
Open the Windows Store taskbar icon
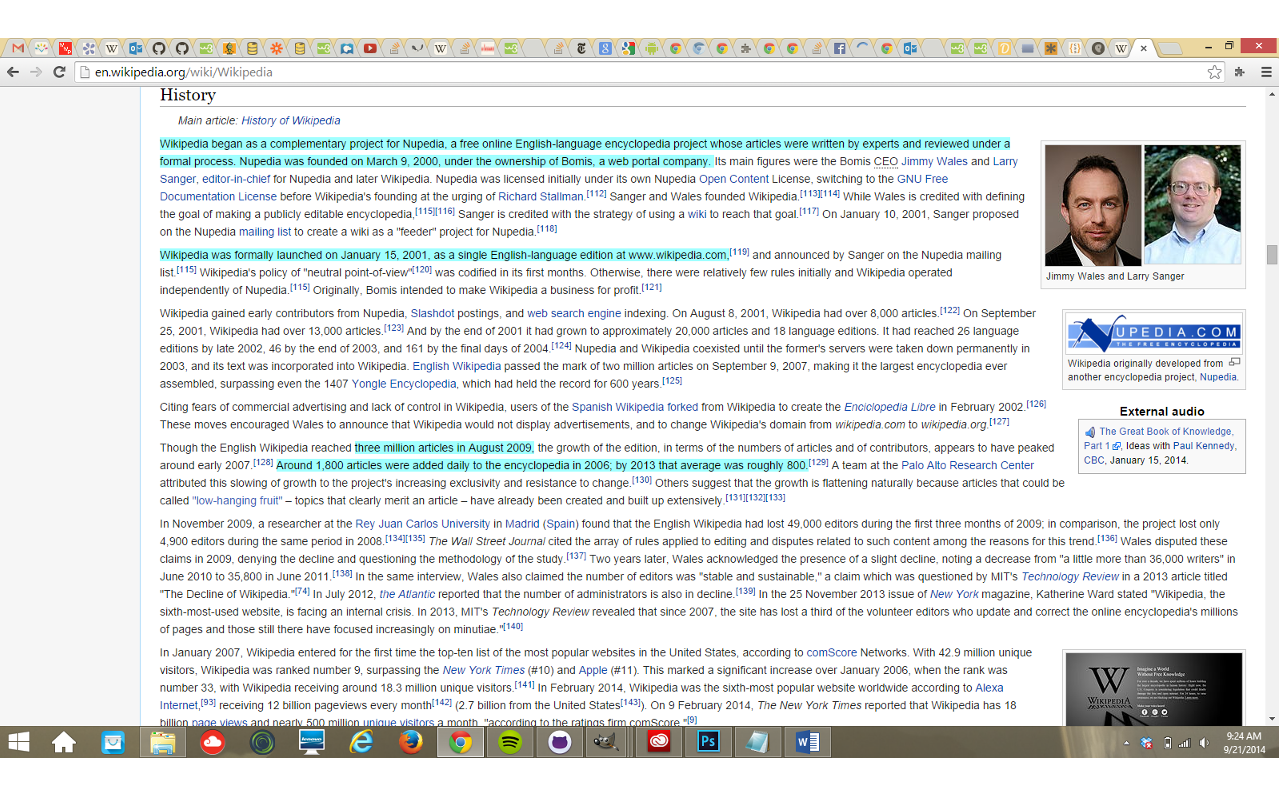pyautogui.click(x=113, y=742)
